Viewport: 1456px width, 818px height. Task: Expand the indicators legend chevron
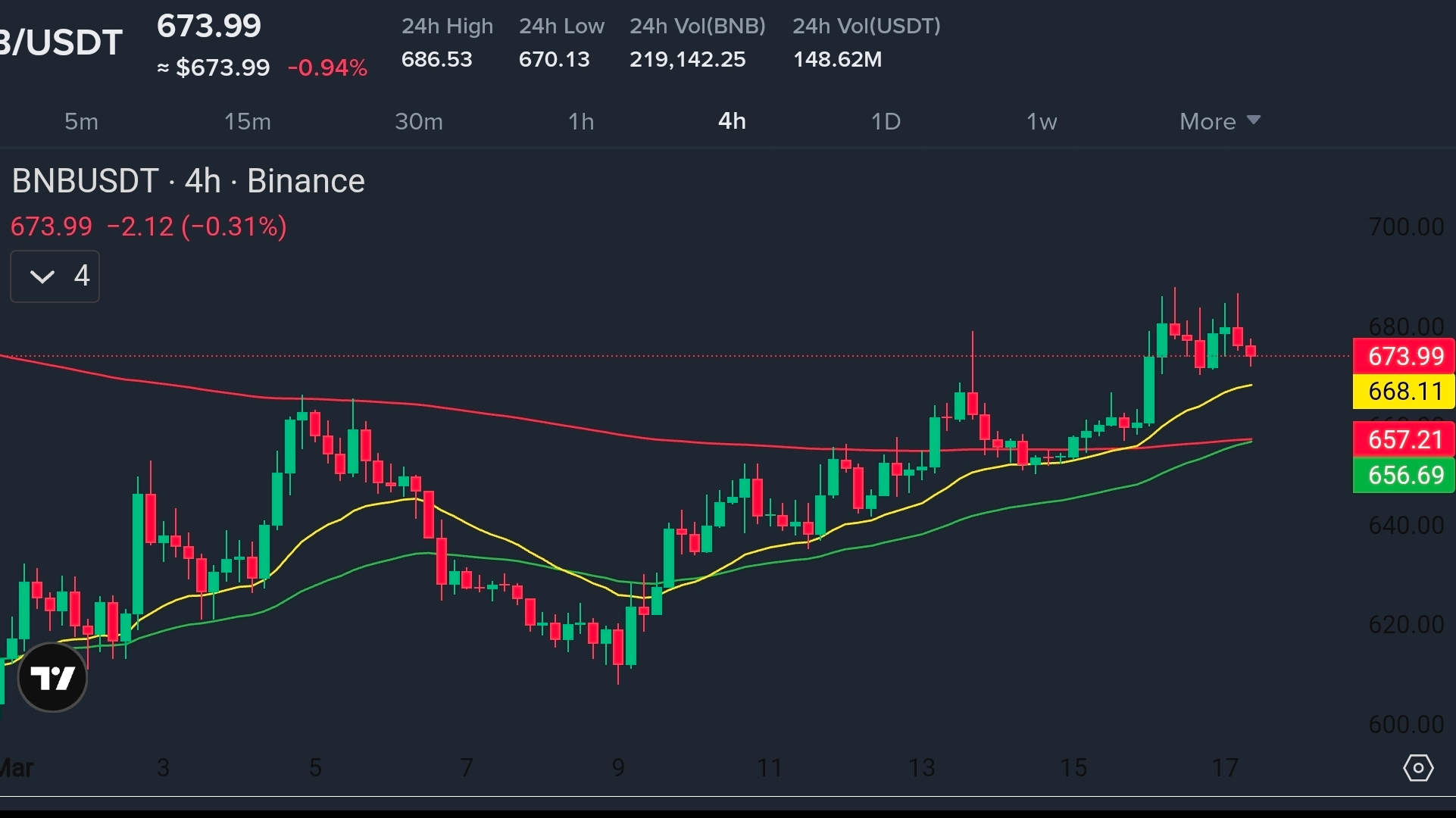[43, 276]
